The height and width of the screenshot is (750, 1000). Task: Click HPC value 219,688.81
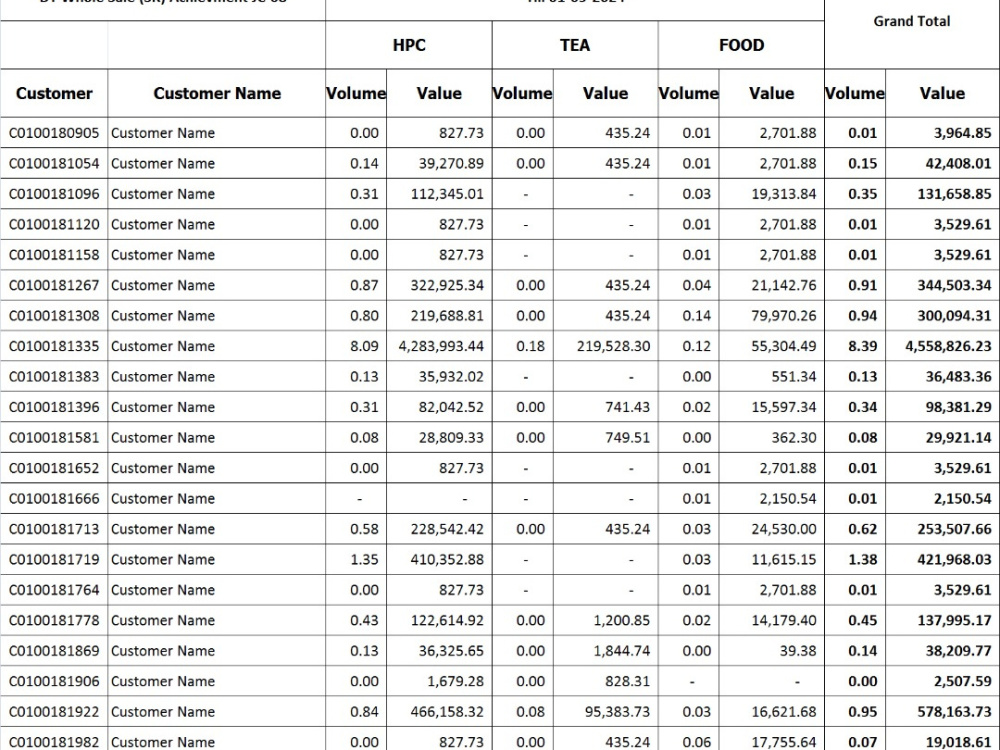pos(447,316)
